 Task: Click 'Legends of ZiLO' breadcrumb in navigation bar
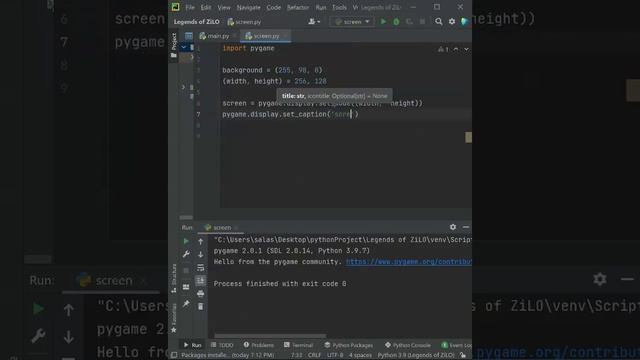(196, 22)
